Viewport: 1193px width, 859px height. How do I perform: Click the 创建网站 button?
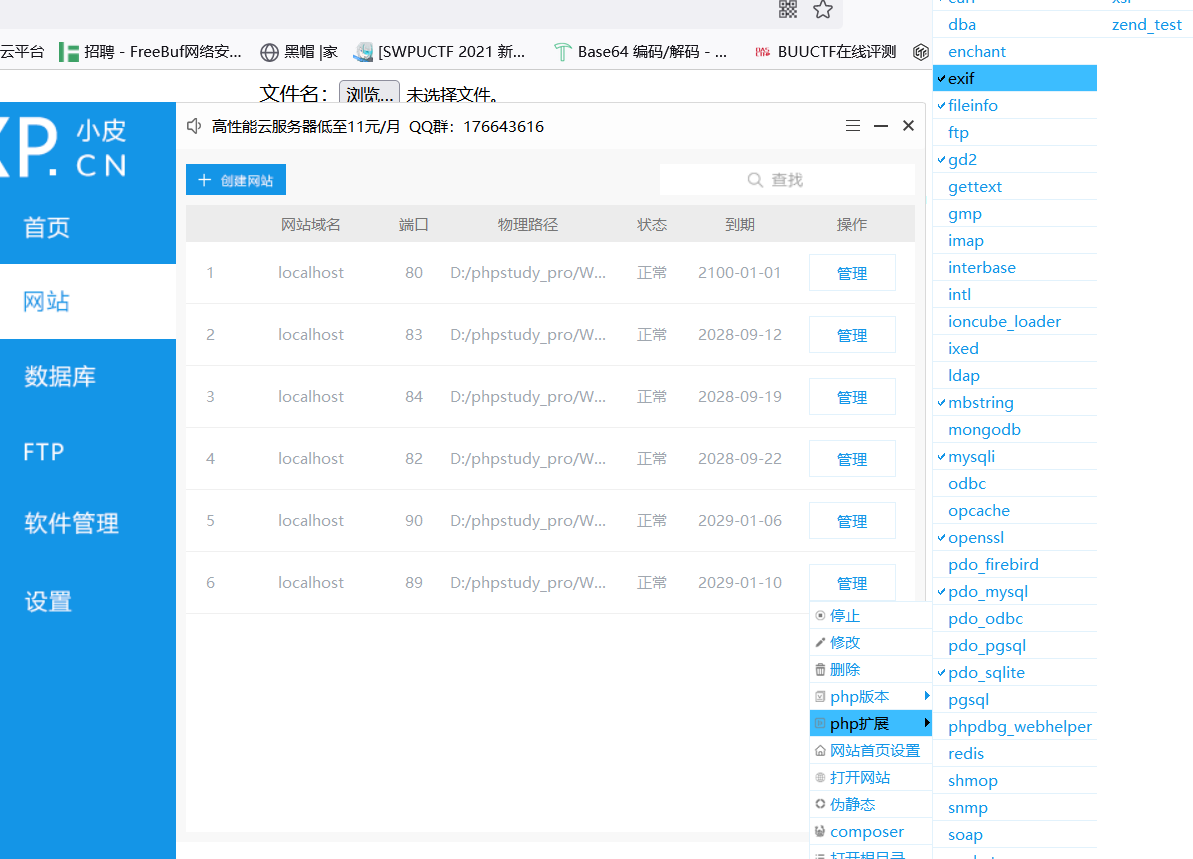pos(236,180)
